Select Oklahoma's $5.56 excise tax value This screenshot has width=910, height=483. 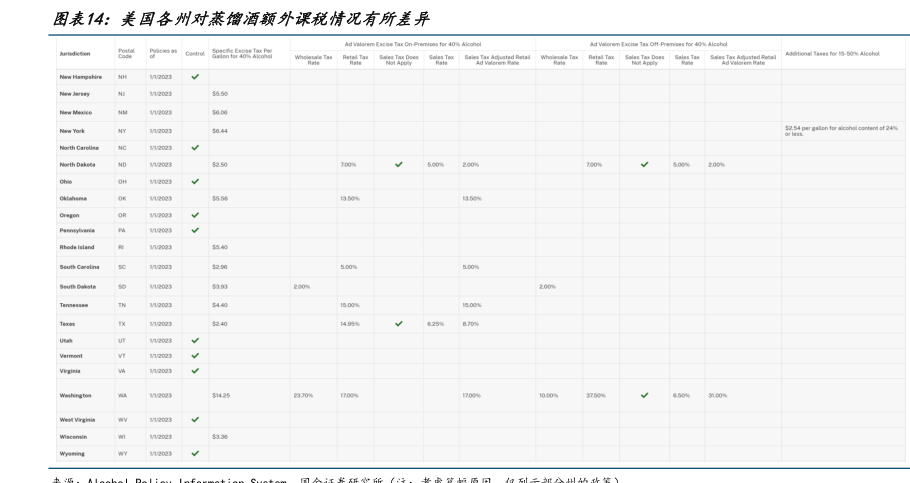click(x=219, y=199)
